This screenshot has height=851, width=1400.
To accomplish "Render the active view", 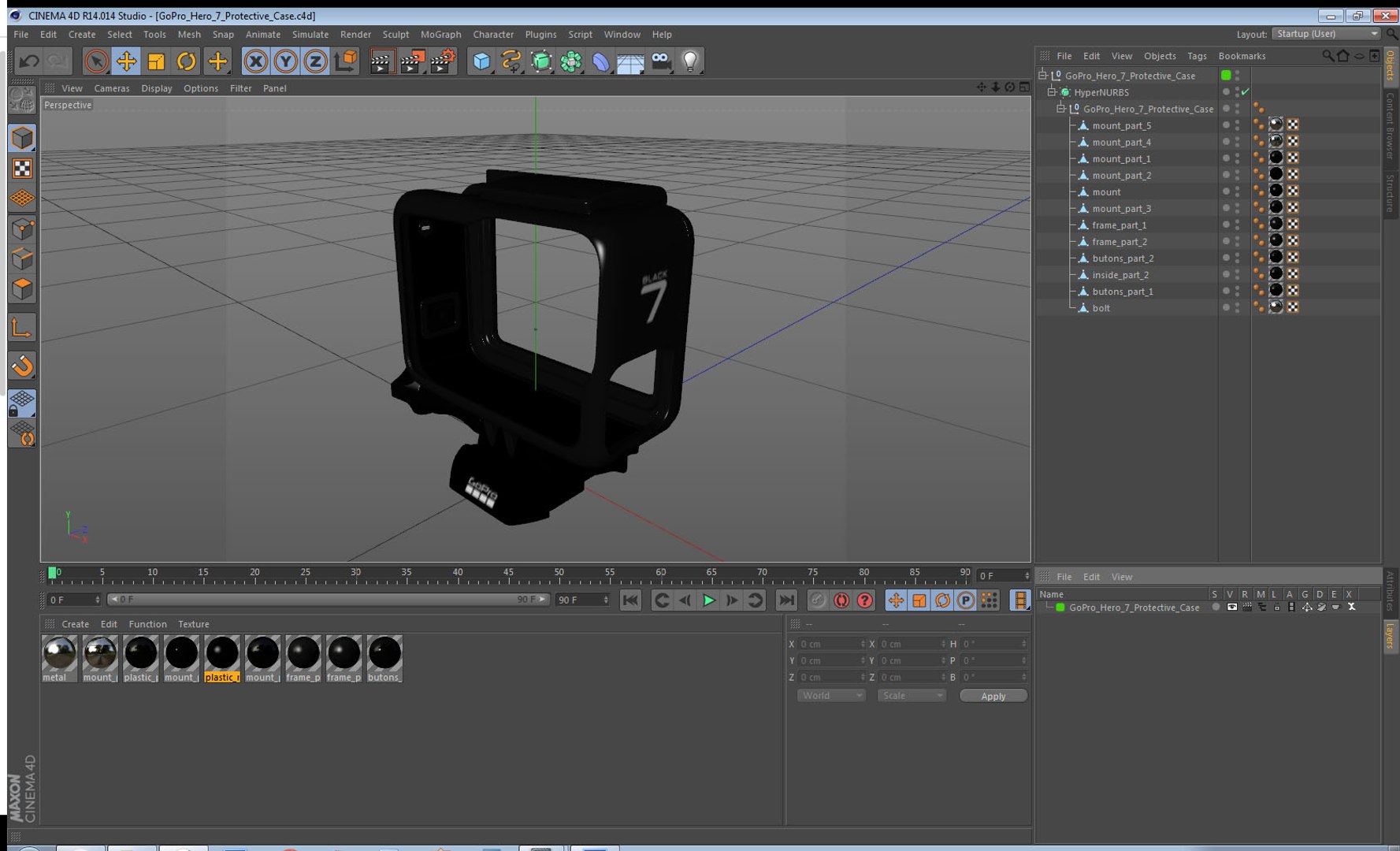I will [x=382, y=61].
